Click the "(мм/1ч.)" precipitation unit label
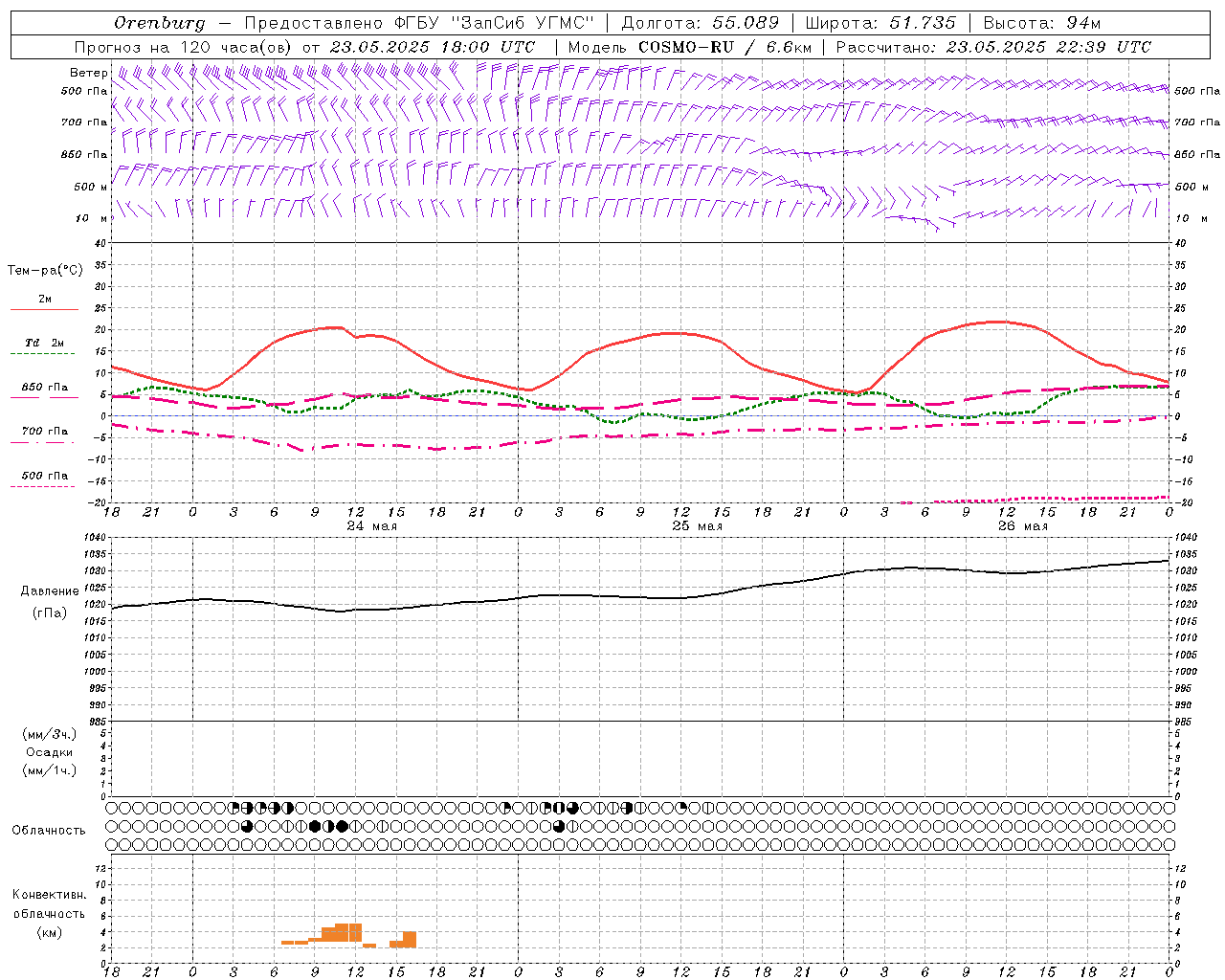Screen dimensions: 1225x980 pos(50,770)
